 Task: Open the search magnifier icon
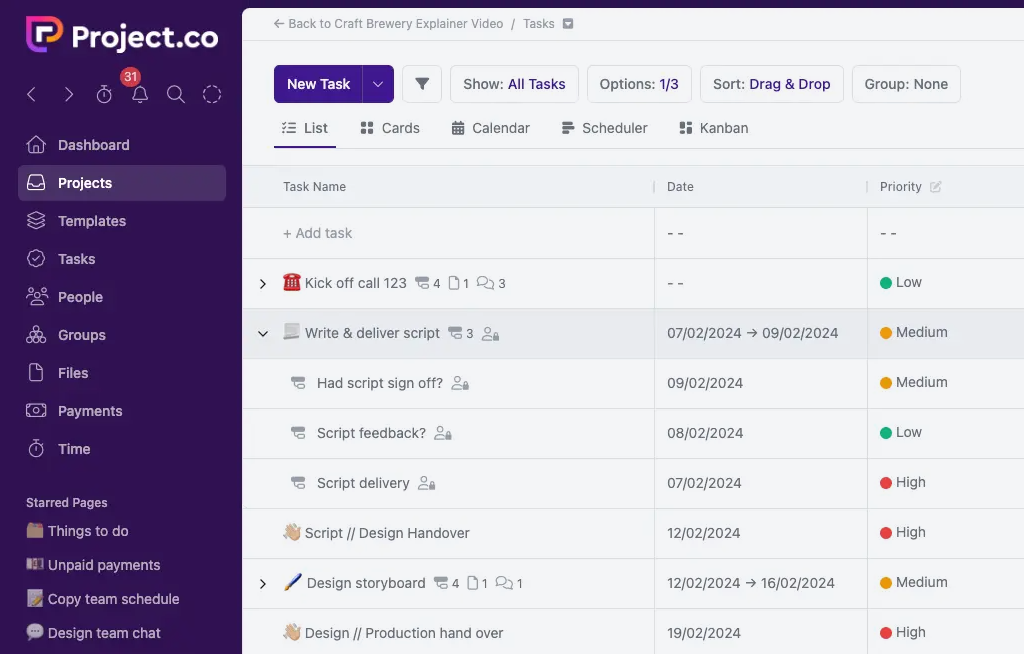[x=175, y=95]
